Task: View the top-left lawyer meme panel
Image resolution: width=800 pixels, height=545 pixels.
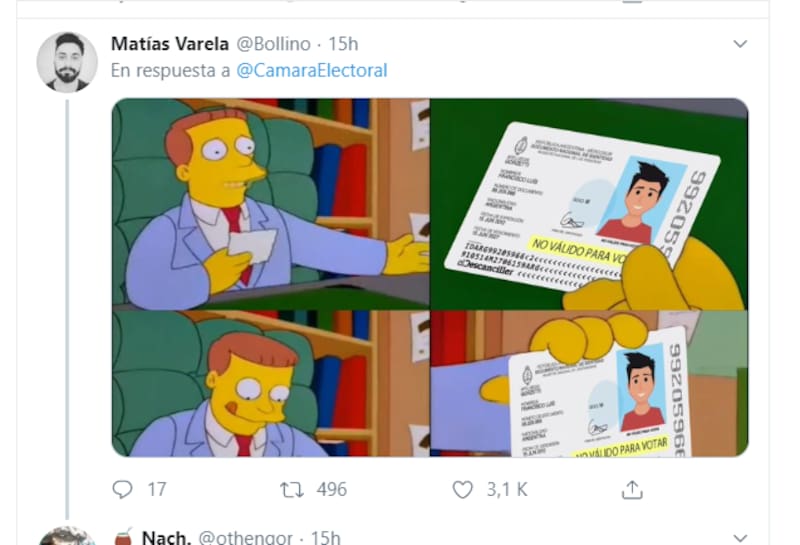Action: pyautogui.click(x=270, y=204)
